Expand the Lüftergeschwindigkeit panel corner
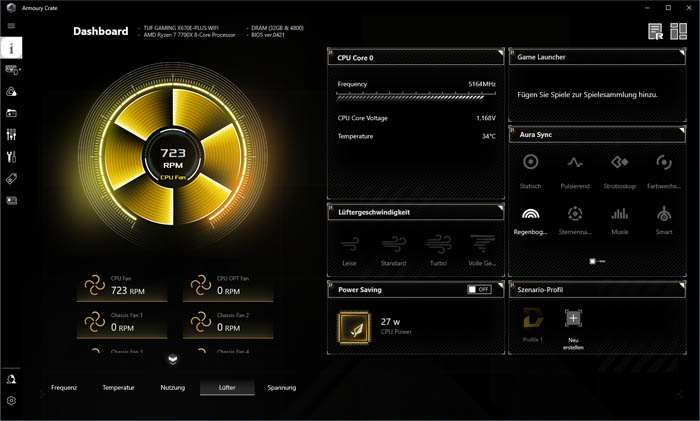Viewport: 700px width, 421px height. click(x=500, y=208)
